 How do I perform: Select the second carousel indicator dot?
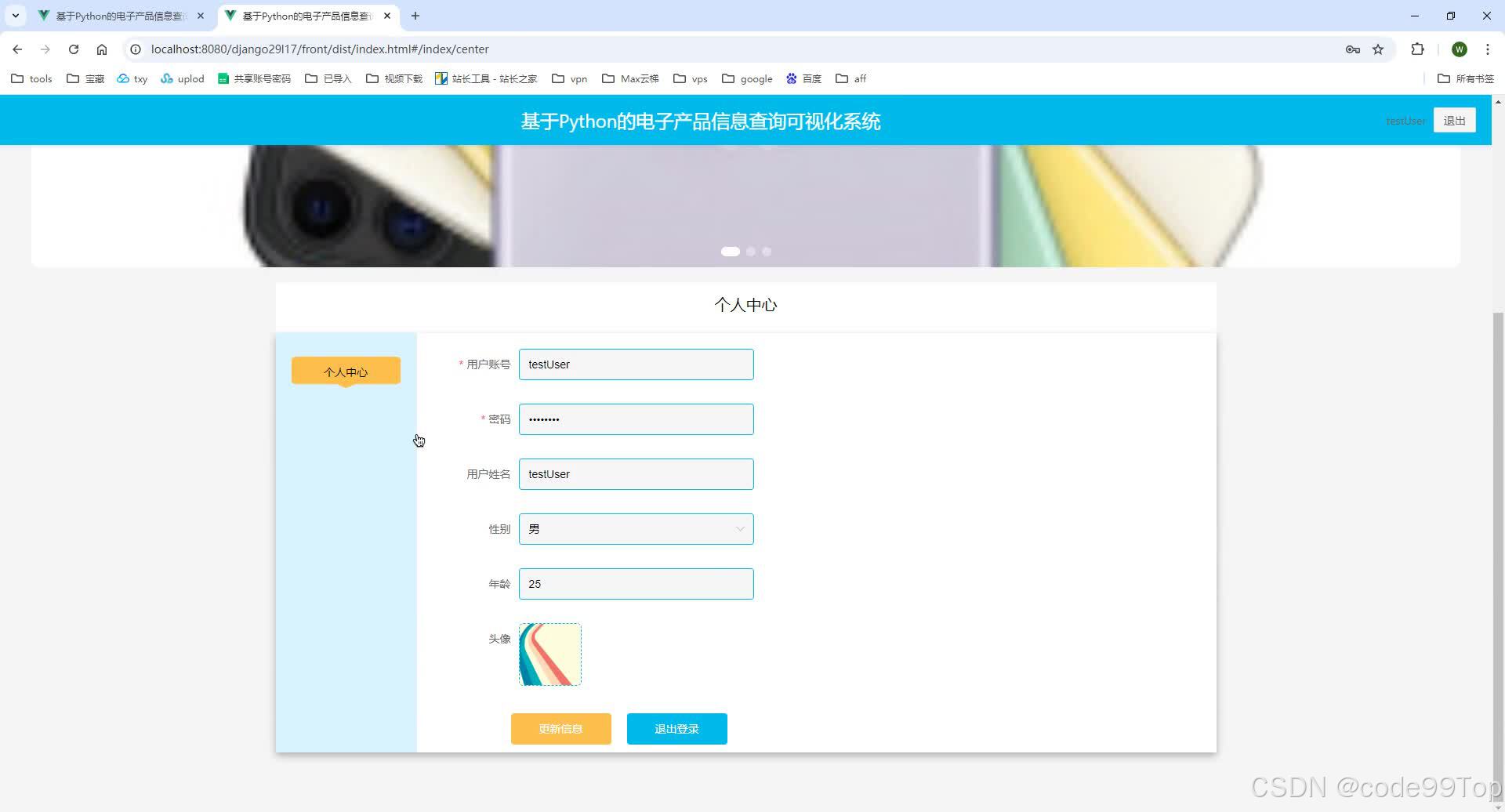tap(750, 252)
